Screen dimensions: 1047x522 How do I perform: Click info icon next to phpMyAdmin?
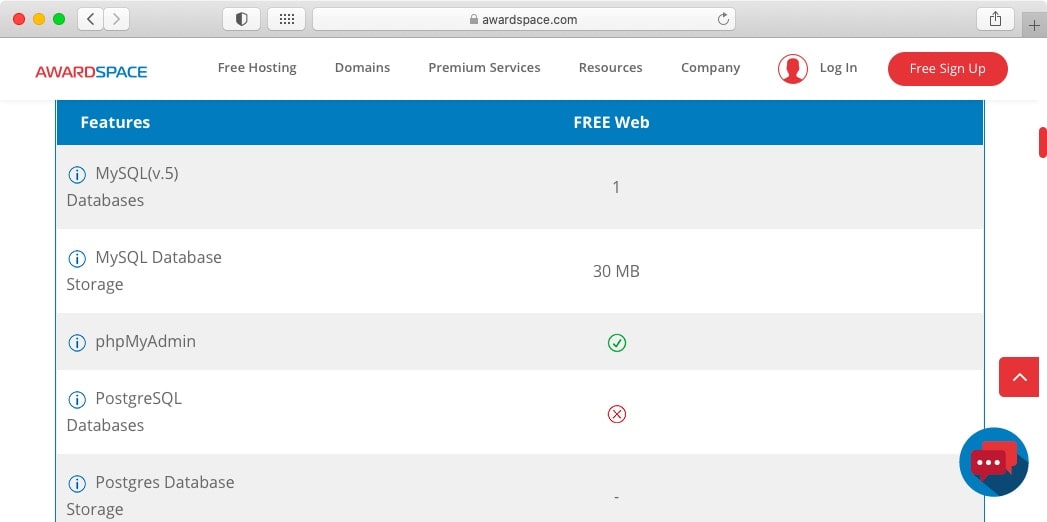click(x=77, y=343)
